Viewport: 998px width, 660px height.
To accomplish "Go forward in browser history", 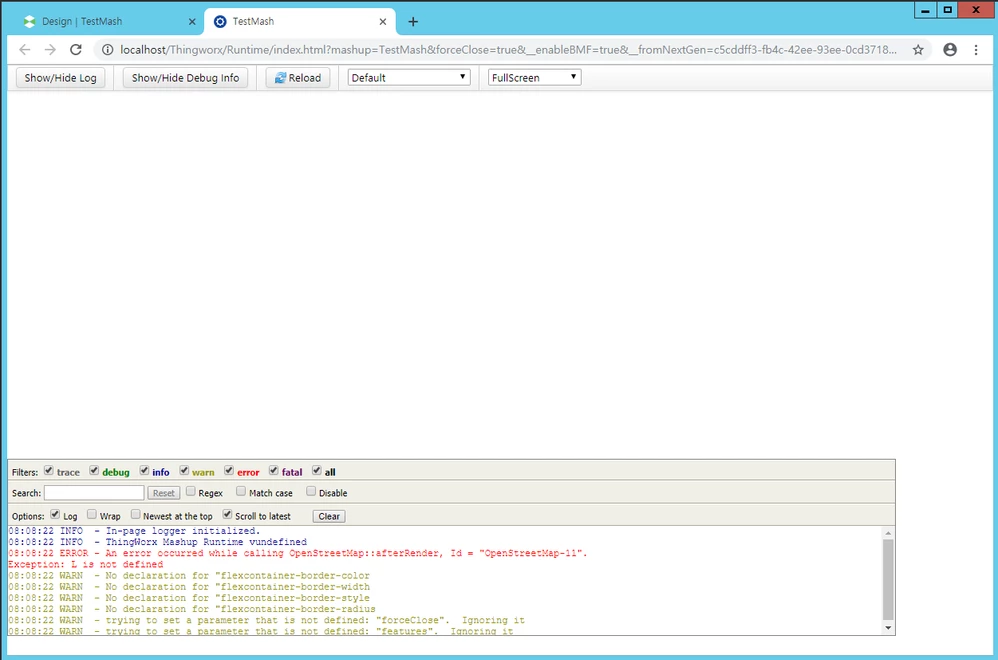I will point(50,50).
